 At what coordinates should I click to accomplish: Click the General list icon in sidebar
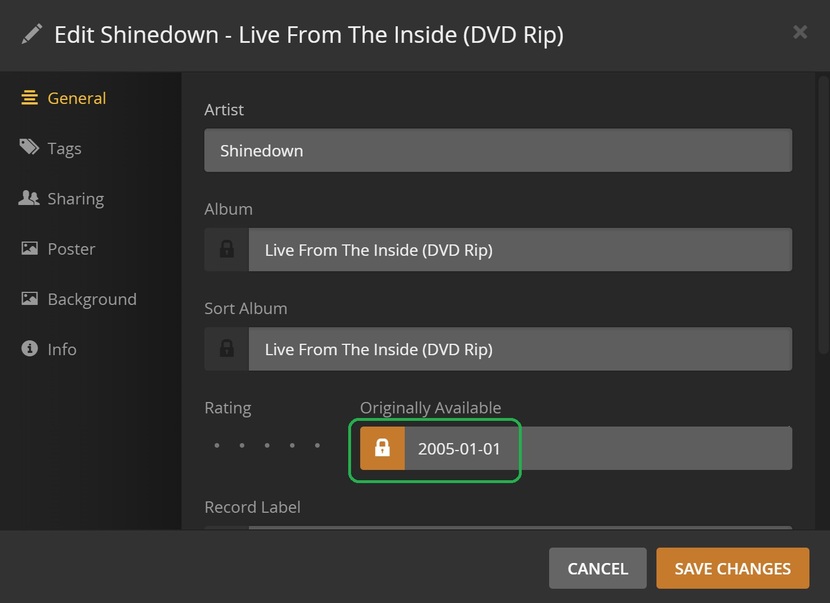pyautogui.click(x=30, y=98)
